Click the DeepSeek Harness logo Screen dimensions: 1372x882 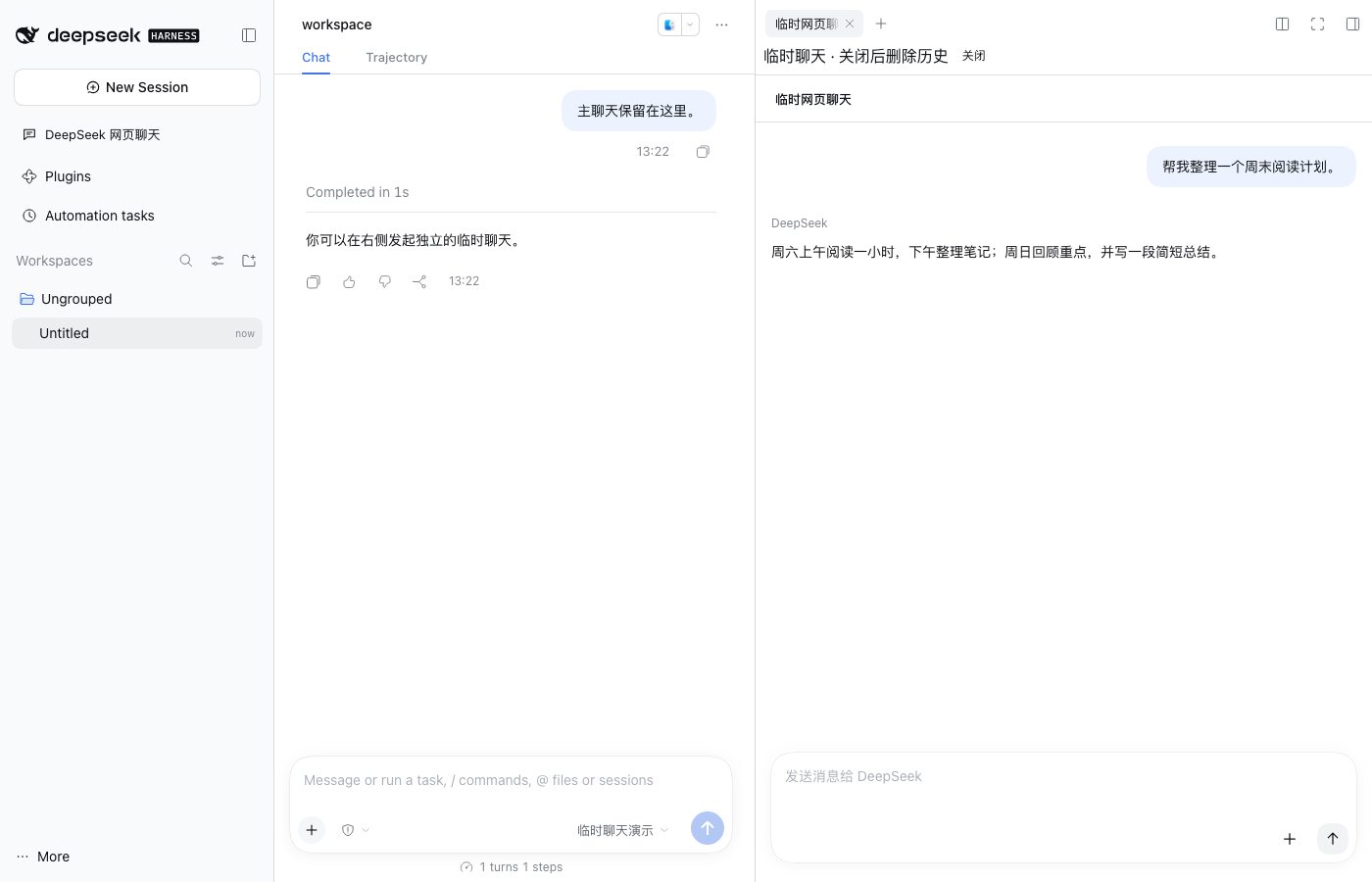pos(108,35)
